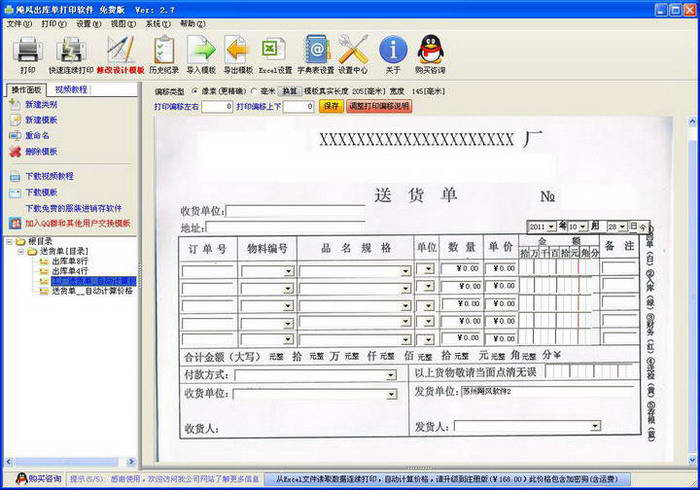Click the 打印偏移左右 input field
This screenshot has width=700, height=490.
(217, 106)
